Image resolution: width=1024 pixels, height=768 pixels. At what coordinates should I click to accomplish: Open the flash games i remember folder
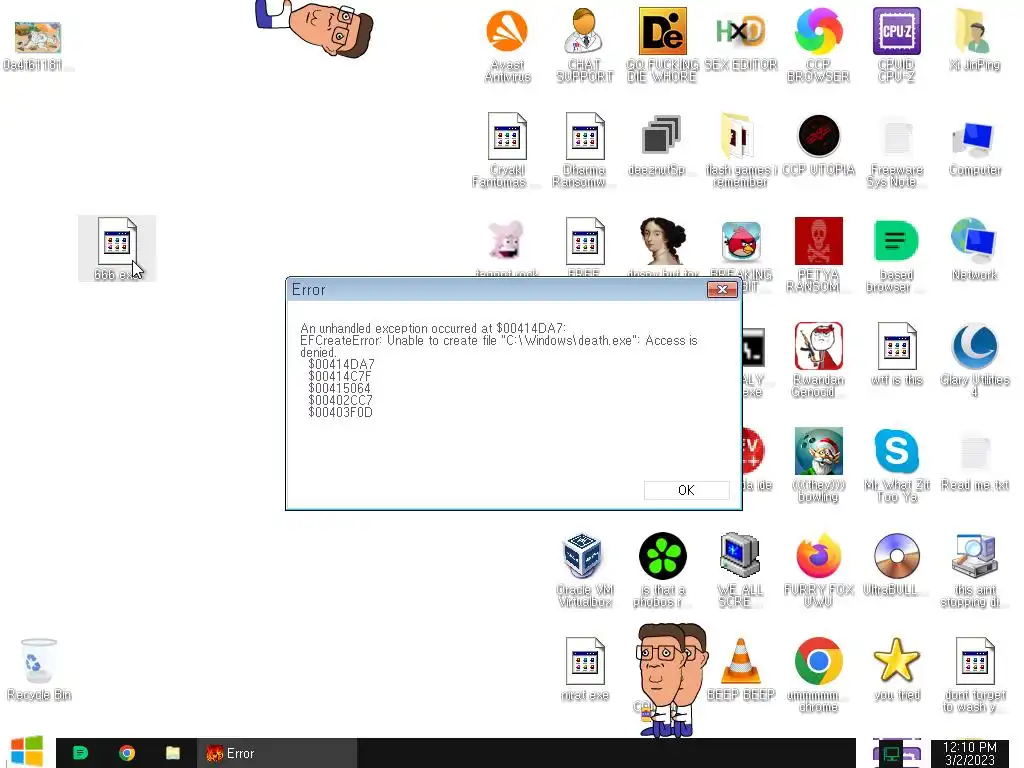(741, 150)
